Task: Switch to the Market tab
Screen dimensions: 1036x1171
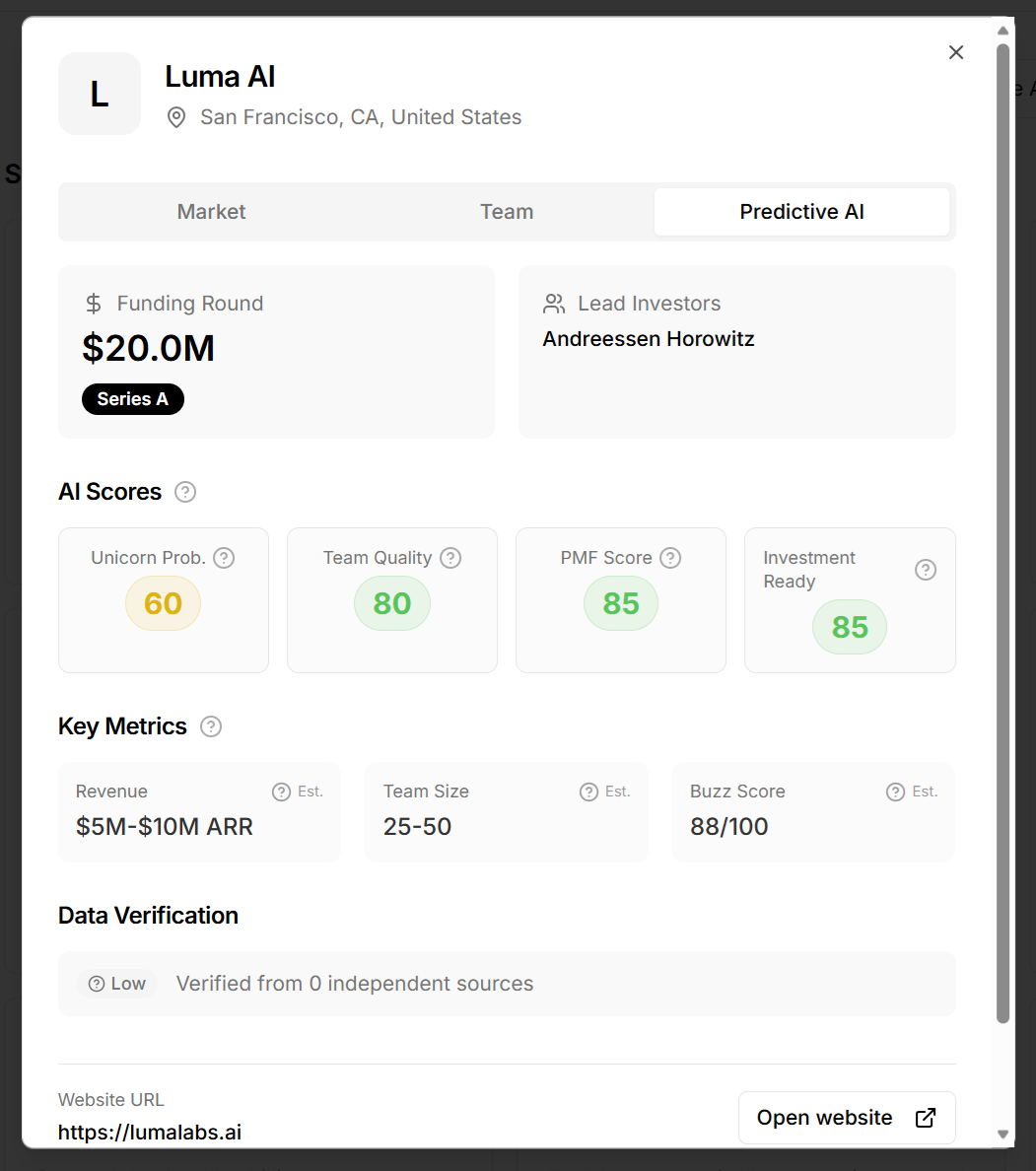Action: 211,211
